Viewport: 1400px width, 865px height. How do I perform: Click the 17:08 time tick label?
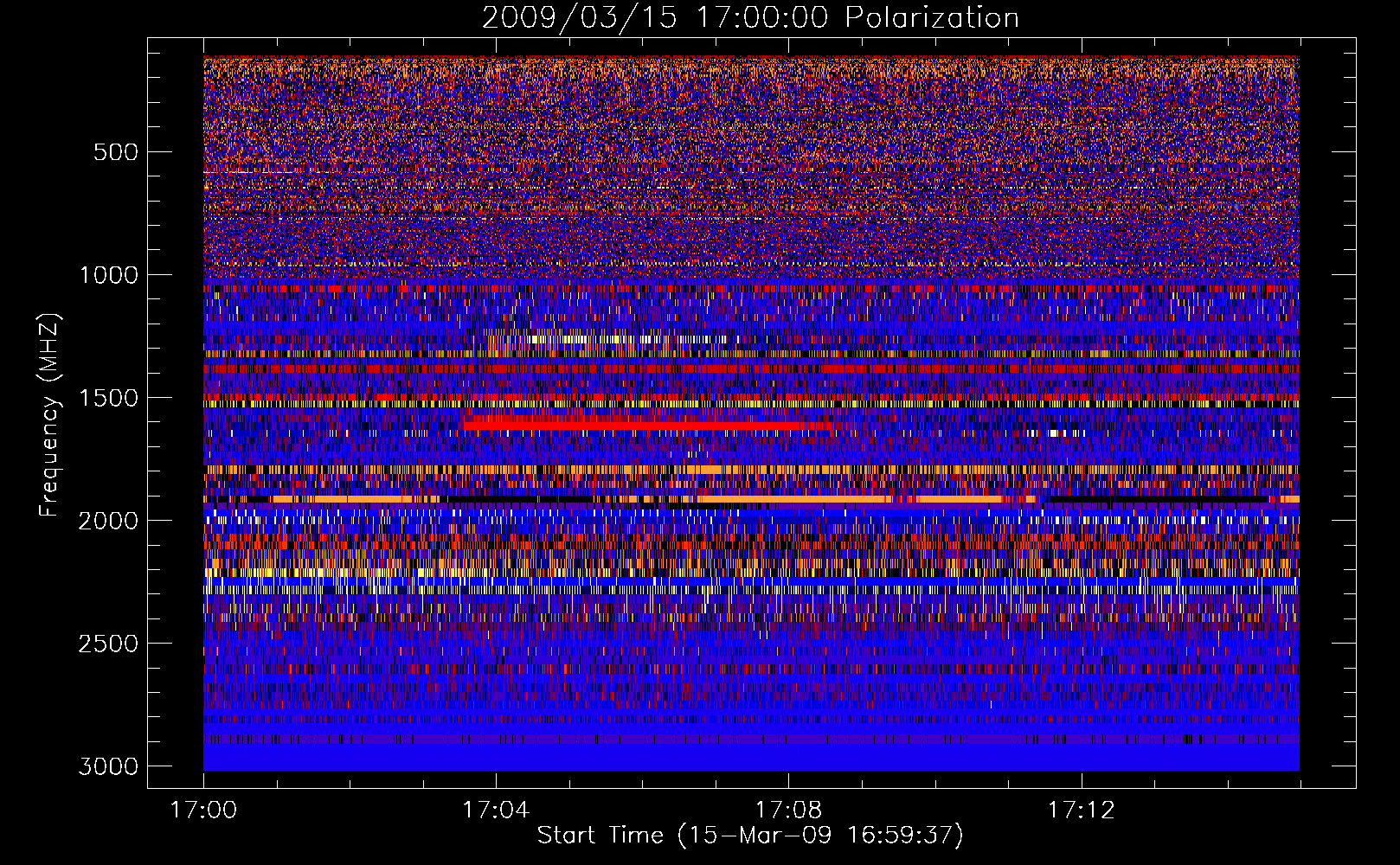click(788, 811)
